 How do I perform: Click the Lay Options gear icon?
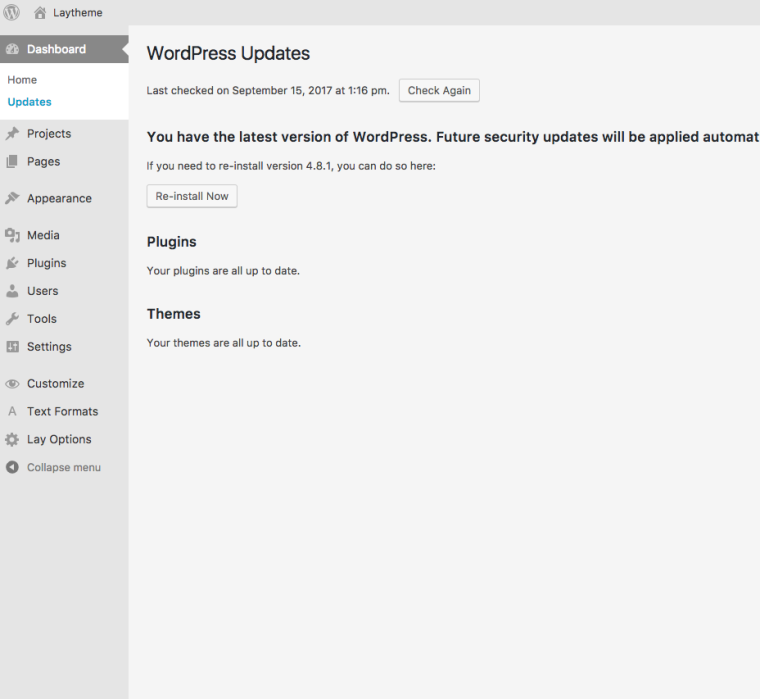click(12, 440)
